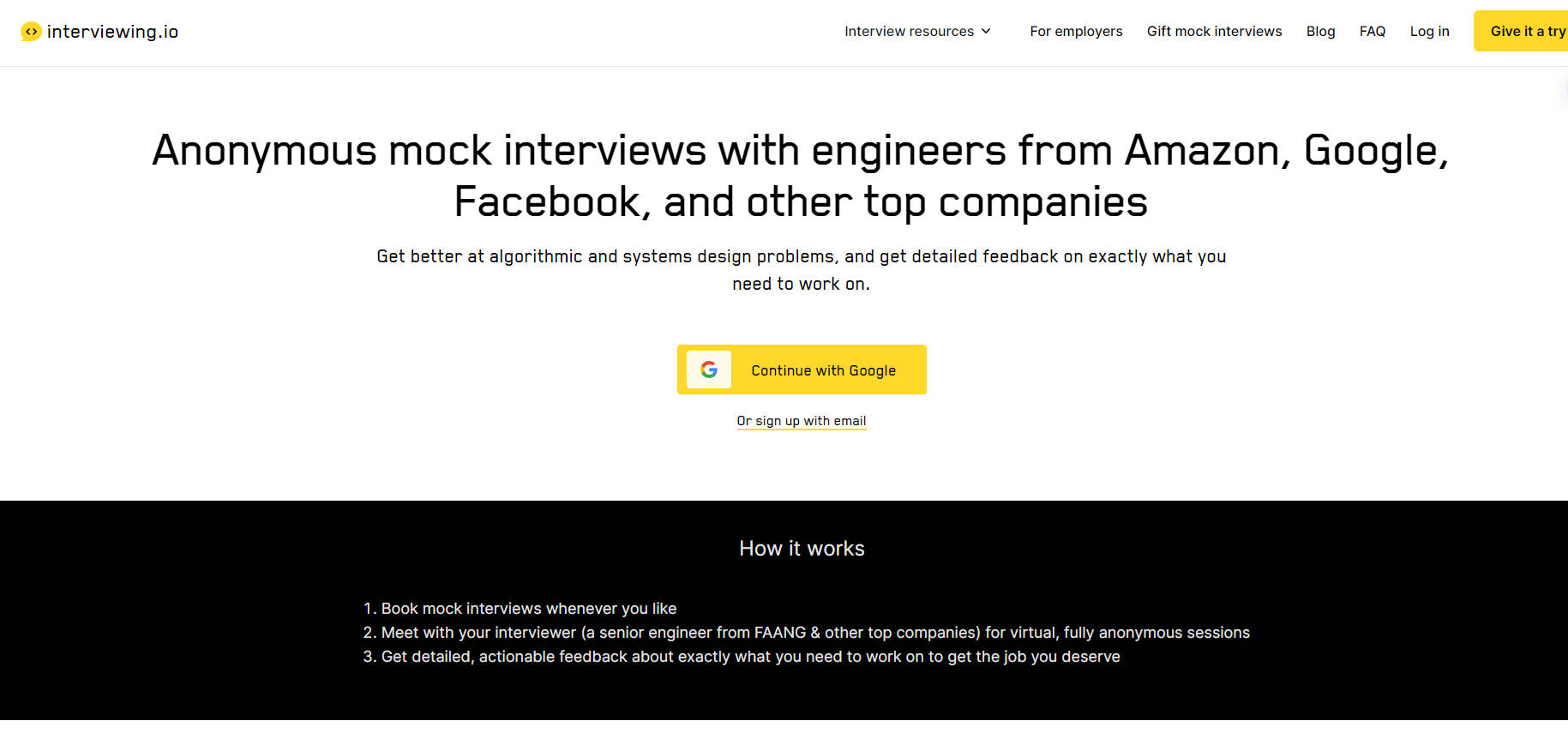
Task: Click step 3 about detailed actionable feedback
Action: [742, 656]
